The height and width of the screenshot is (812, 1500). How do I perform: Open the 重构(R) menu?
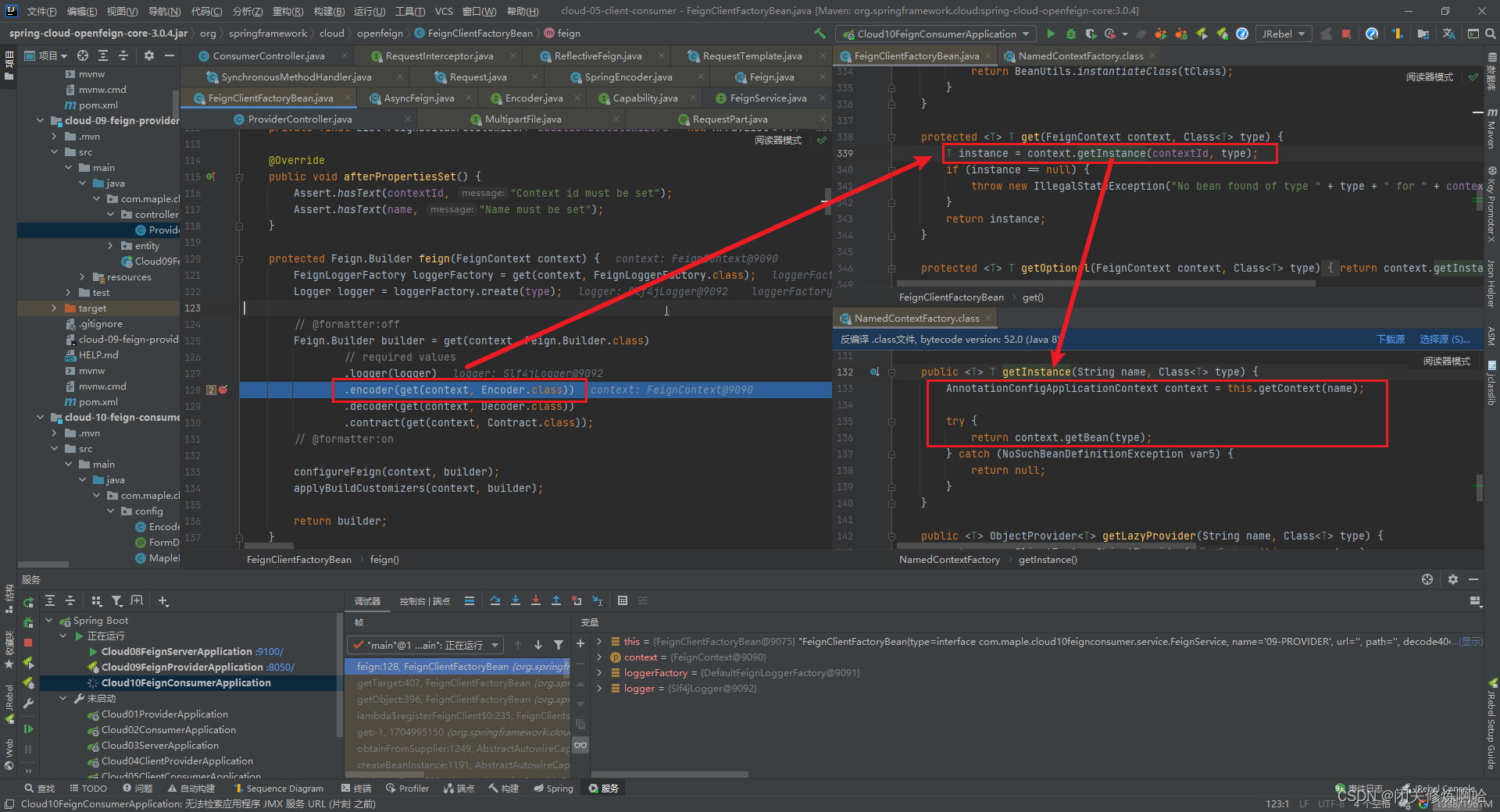[x=288, y=11]
